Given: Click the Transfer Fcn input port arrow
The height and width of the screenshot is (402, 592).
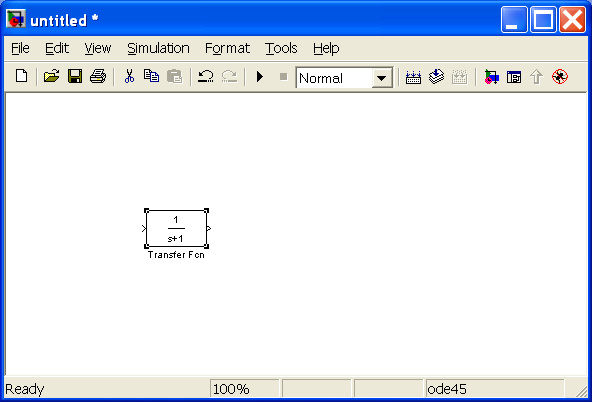Looking at the screenshot, I should pyautogui.click(x=144, y=228).
